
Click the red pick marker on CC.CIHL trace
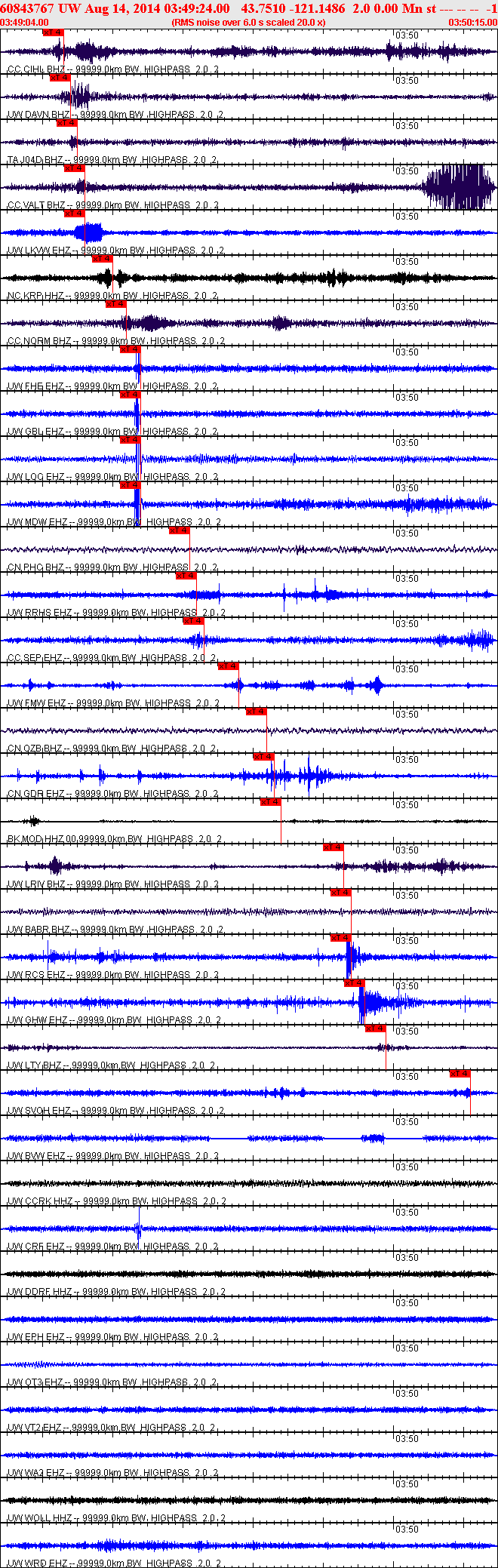click(54, 32)
